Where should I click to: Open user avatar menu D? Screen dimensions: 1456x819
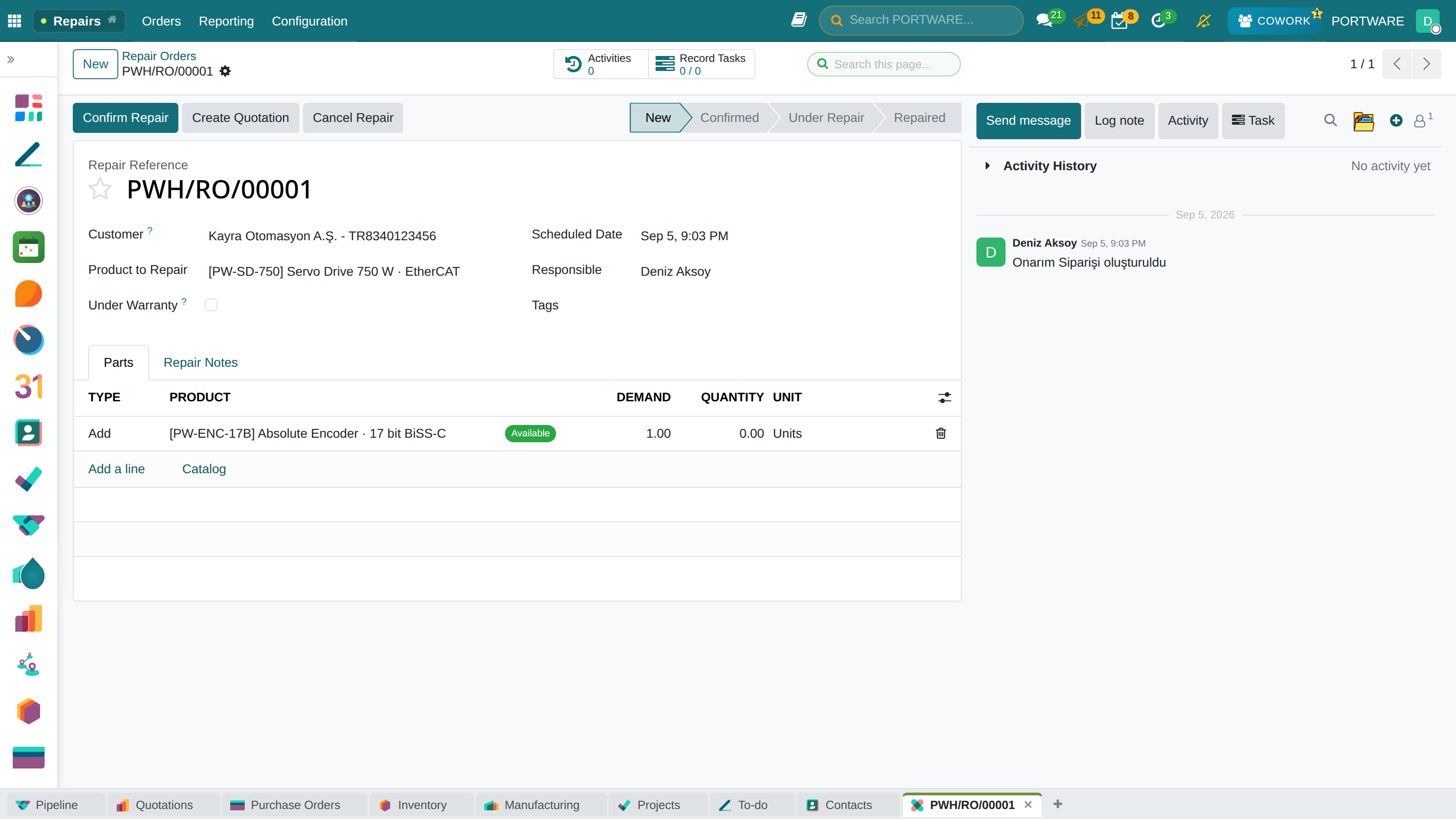1428,21
